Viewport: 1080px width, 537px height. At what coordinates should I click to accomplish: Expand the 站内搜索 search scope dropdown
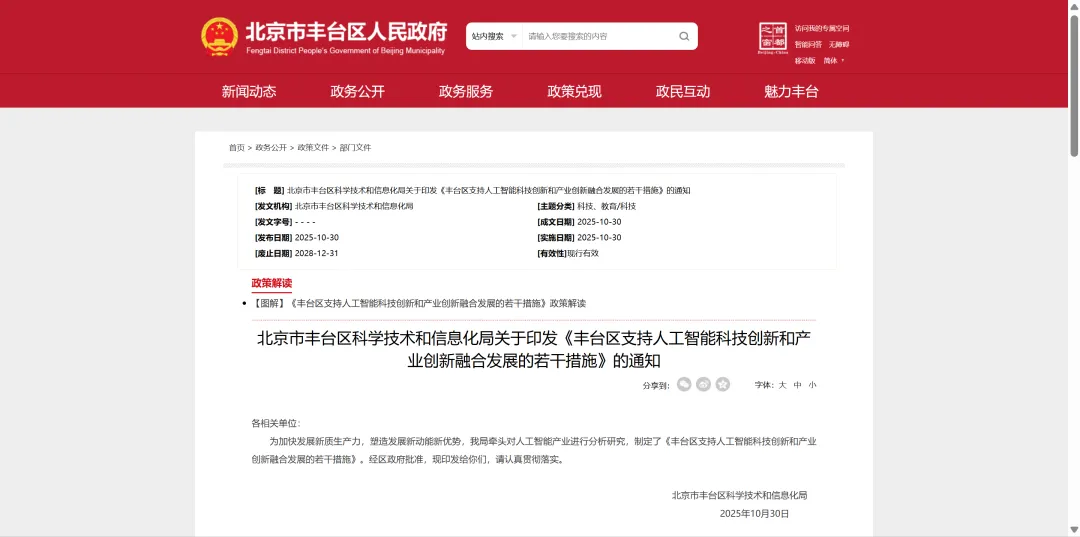pos(493,37)
